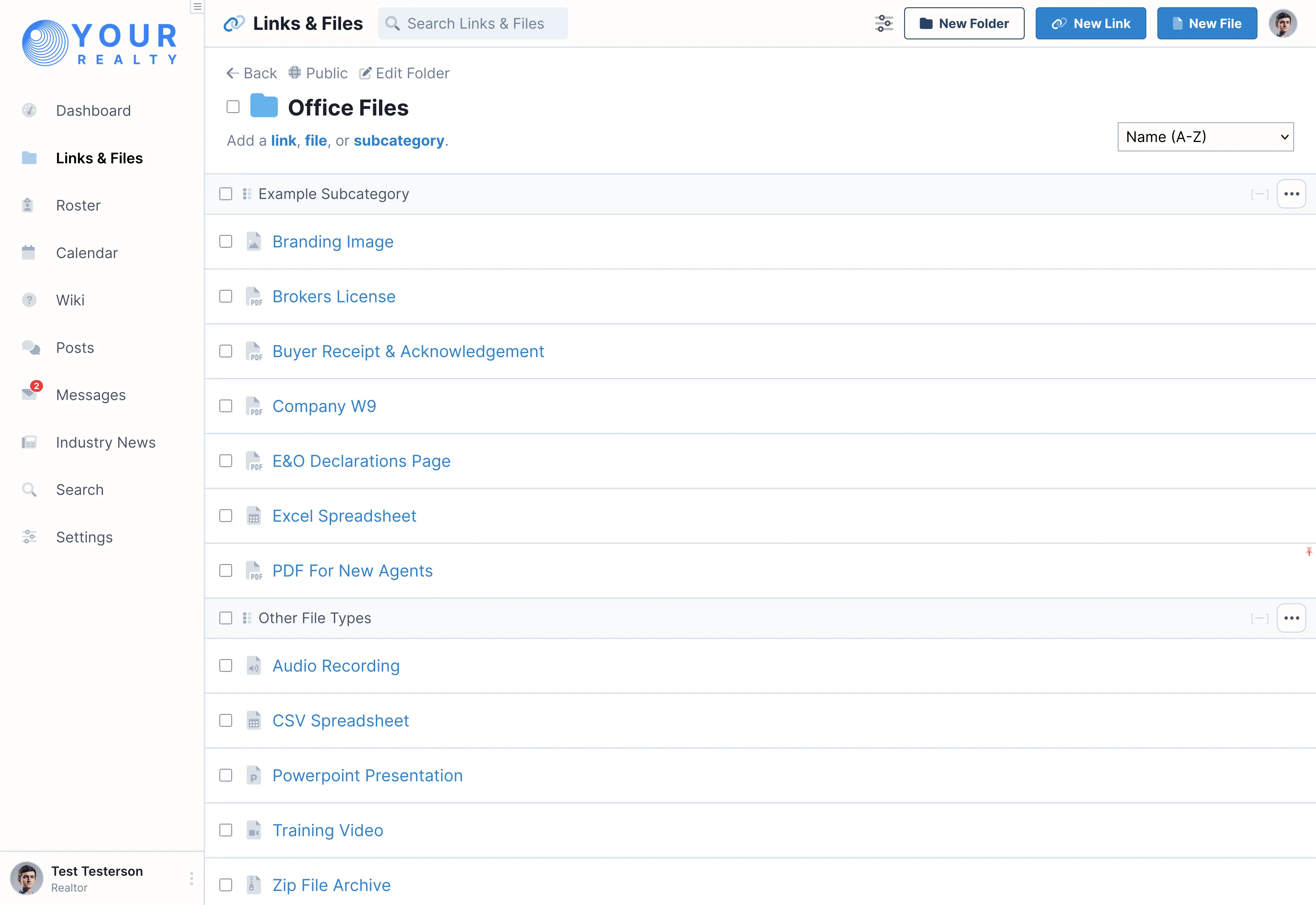This screenshot has width=1316, height=905.
Task: Select the Office Files folder checkbox
Action: [233, 107]
